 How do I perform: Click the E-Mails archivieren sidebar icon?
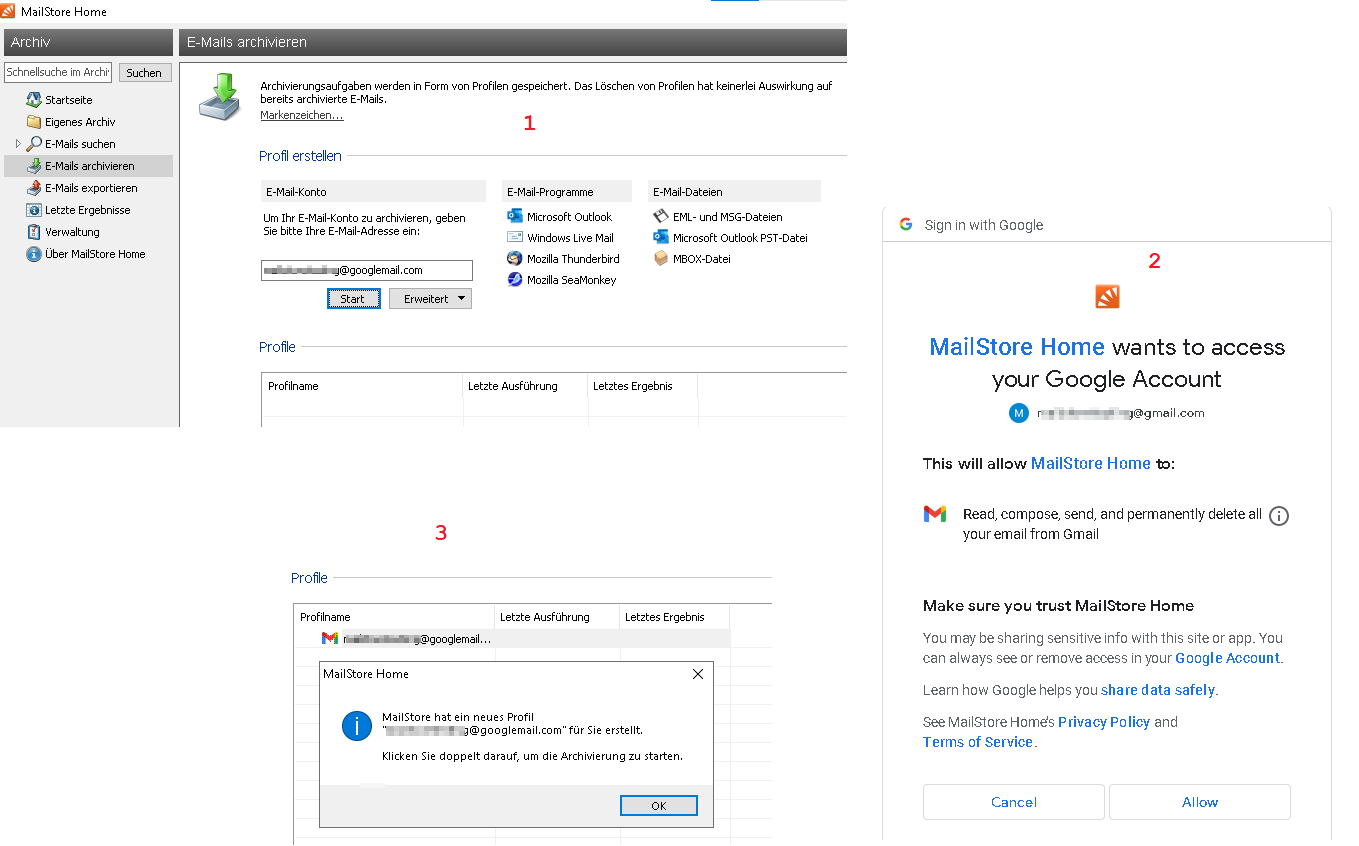[34, 166]
